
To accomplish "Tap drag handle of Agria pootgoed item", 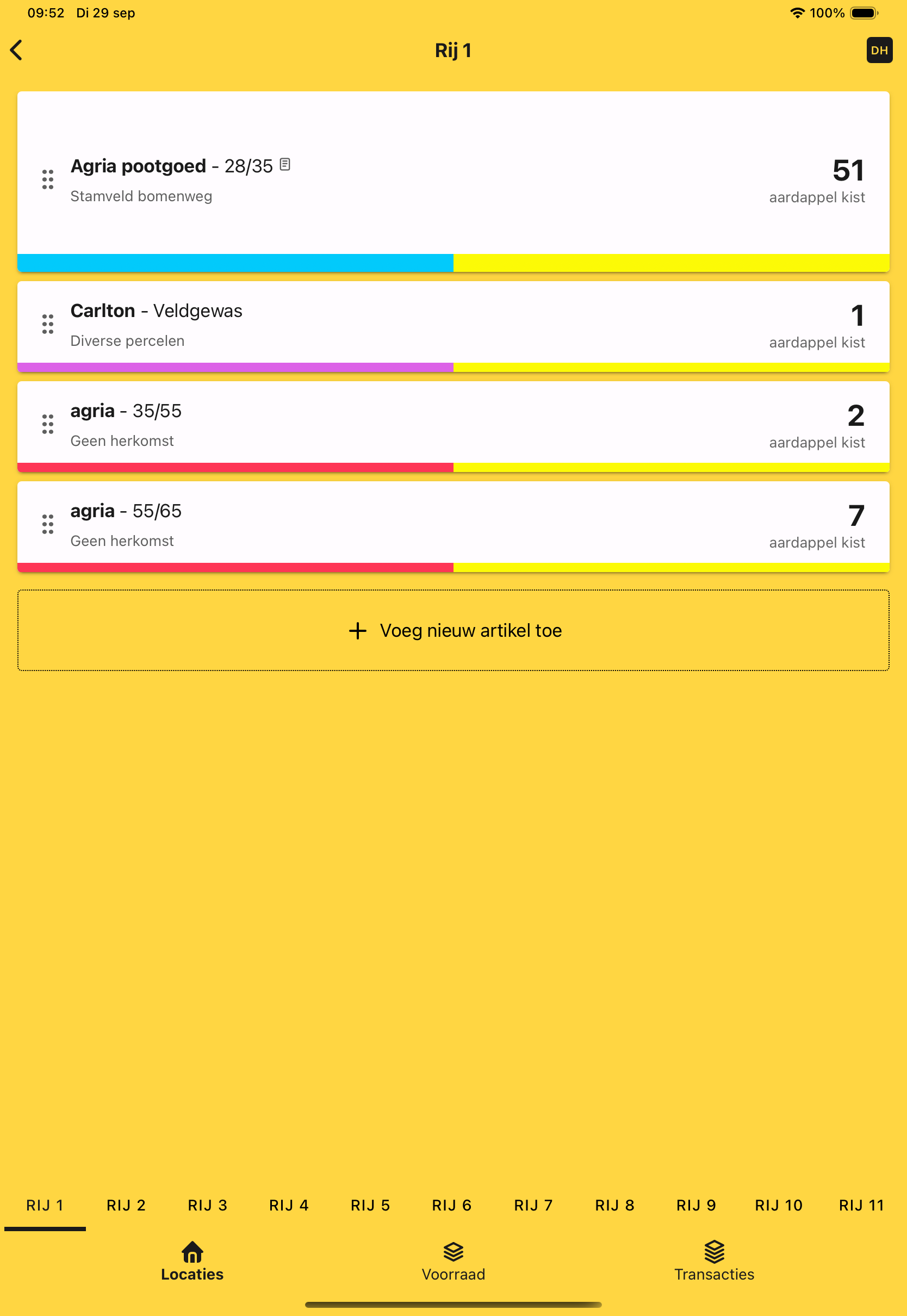I will tap(48, 179).
